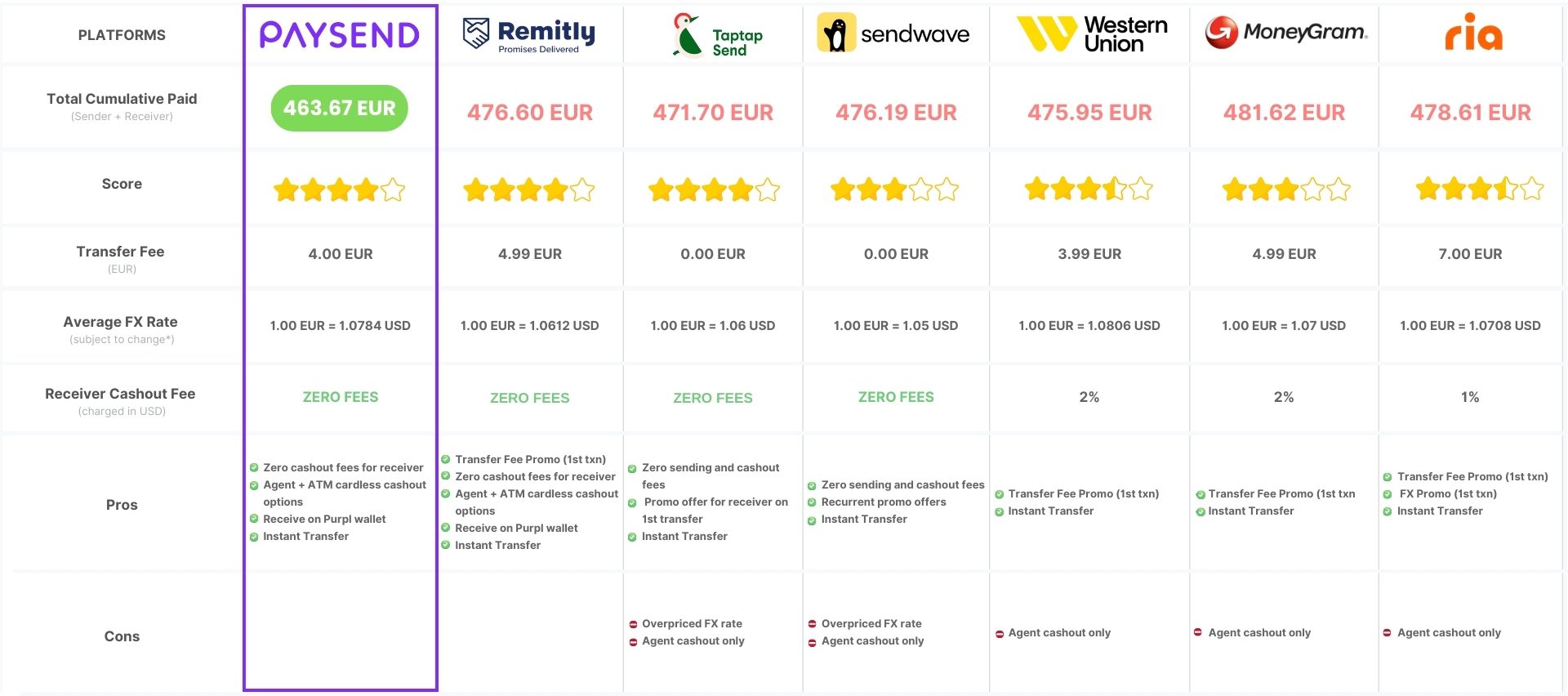Click Taptap Send's 'Overpriced FX rate' con
The image size is (1568, 696).
pyautogui.click(x=692, y=623)
